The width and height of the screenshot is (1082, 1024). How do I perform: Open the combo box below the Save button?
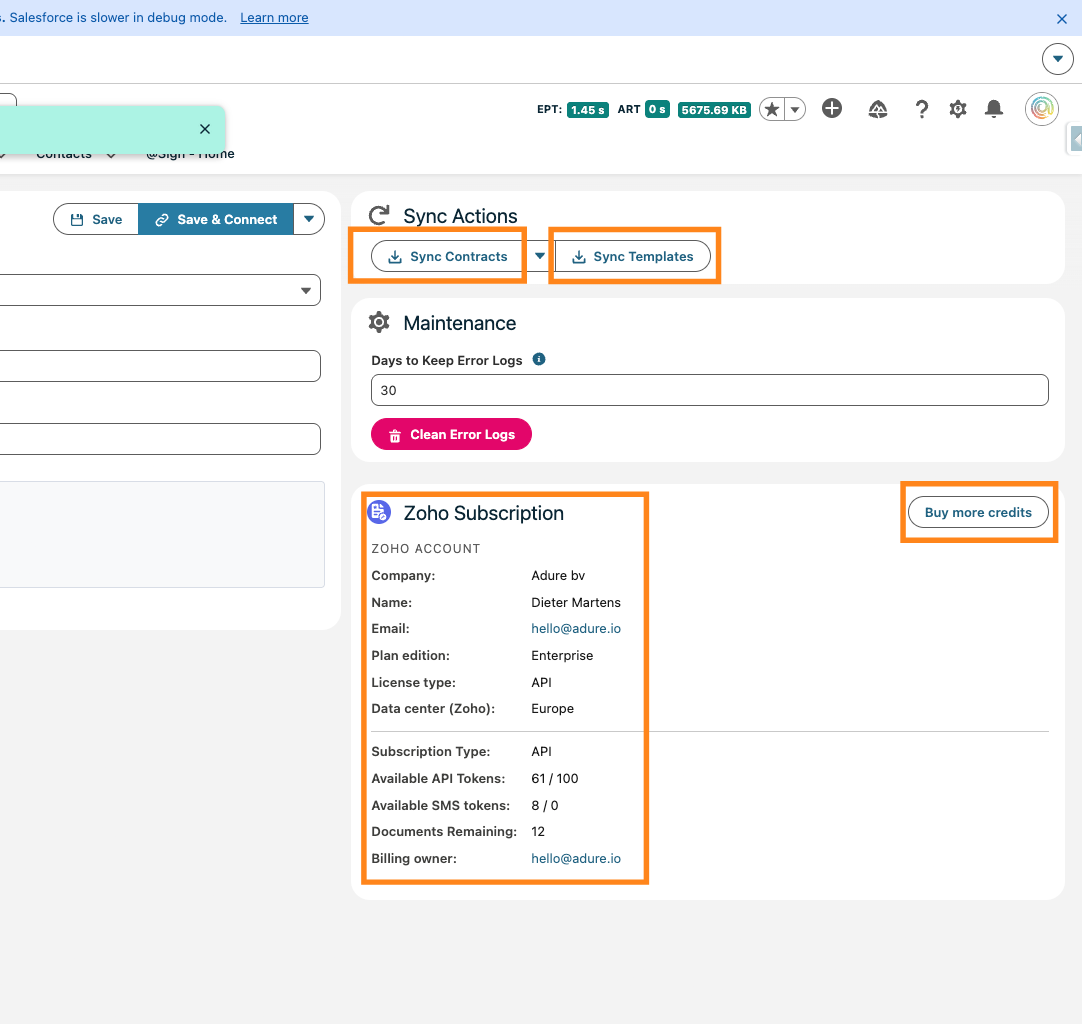[160, 290]
